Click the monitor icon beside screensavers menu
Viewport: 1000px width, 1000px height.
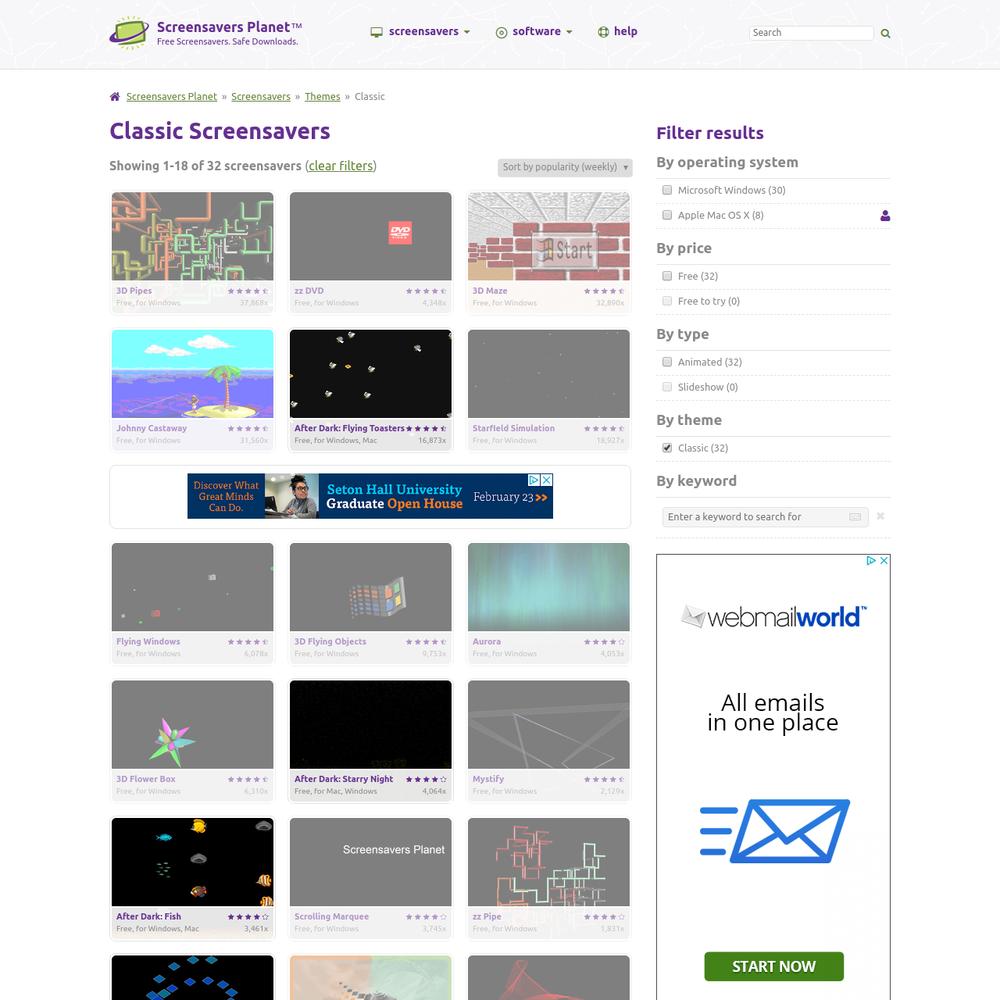(x=377, y=32)
